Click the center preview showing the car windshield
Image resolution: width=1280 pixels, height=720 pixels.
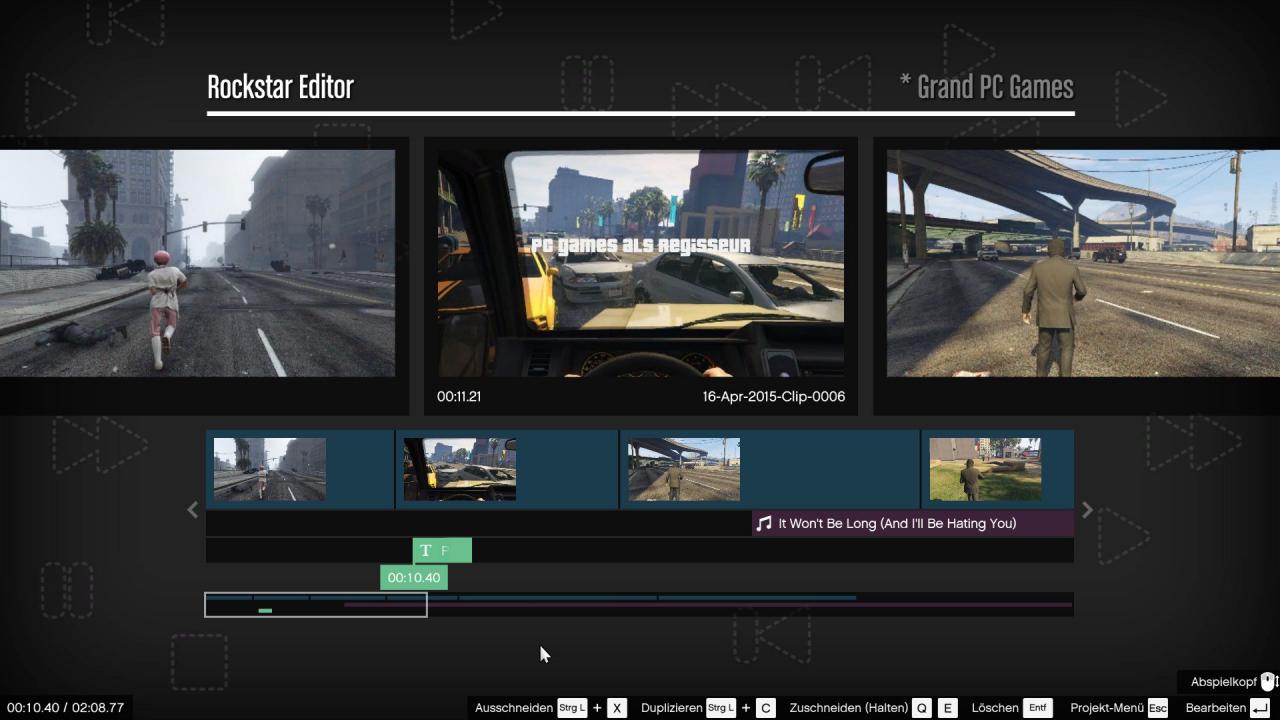pyautogui.click(x=641, y=263)
